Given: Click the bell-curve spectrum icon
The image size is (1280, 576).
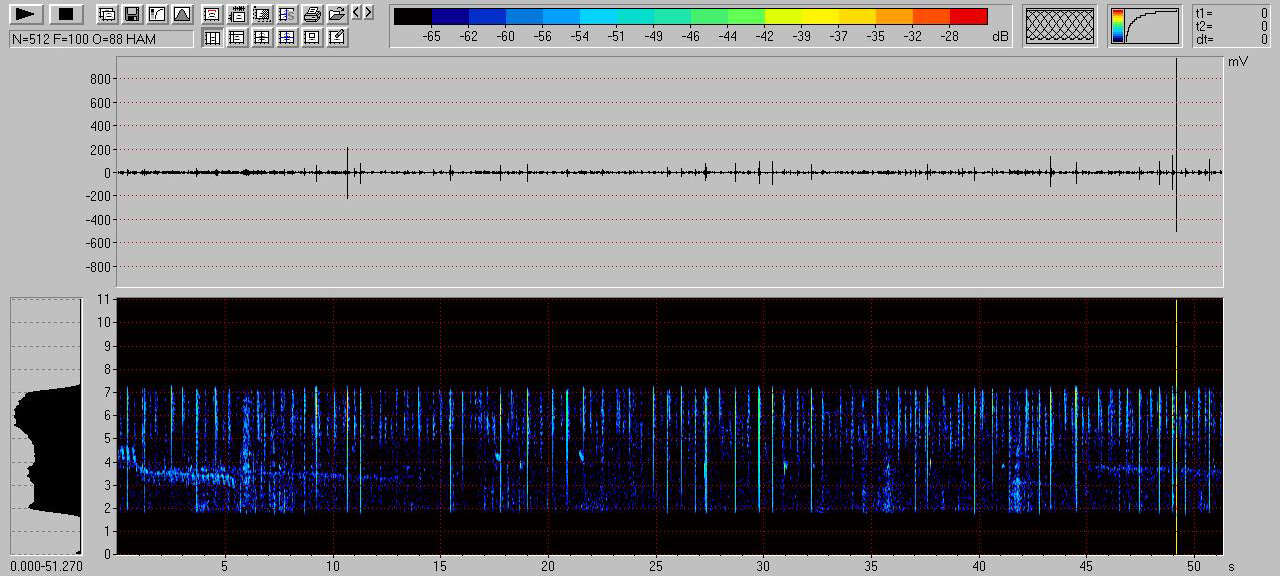Looking at the screenshot, I should (x=181, y=14).
